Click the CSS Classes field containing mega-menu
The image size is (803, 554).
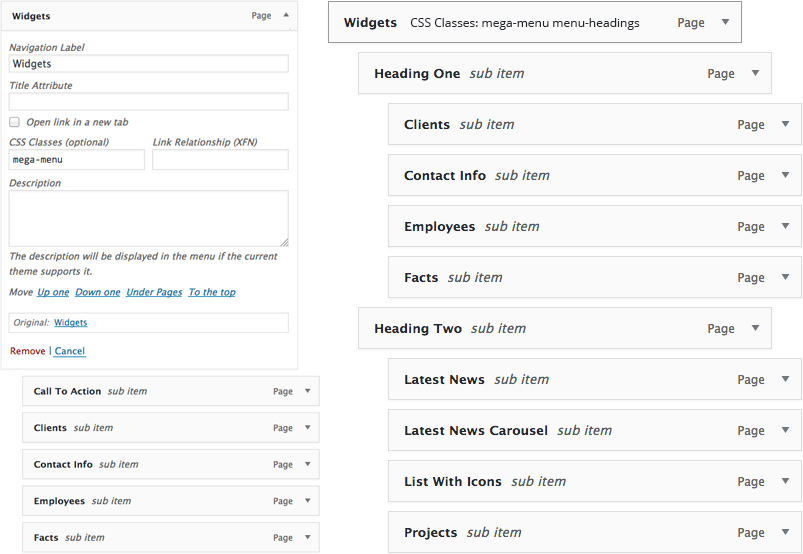click(x=77, y=160)
